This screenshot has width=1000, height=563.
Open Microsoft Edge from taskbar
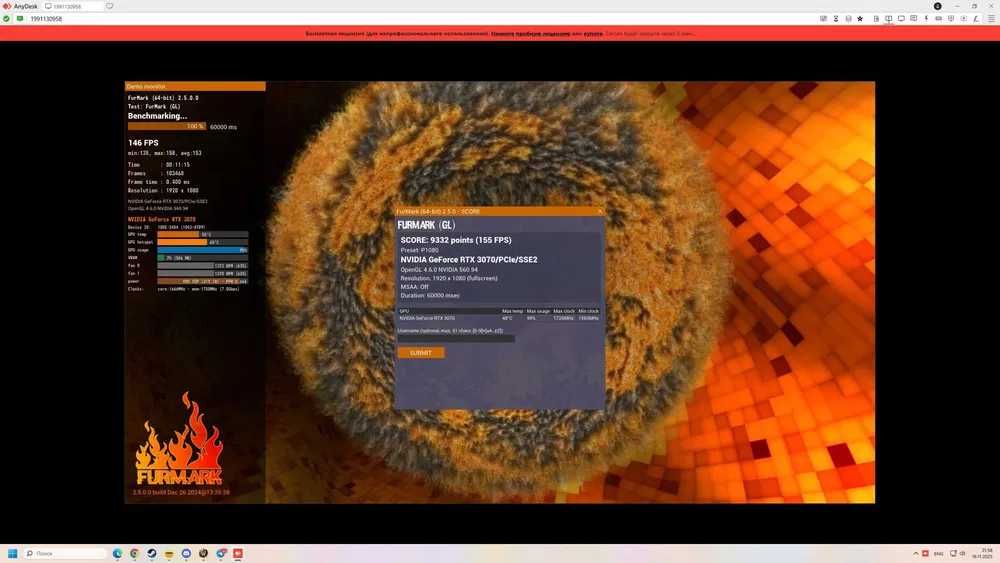(117, 553)
